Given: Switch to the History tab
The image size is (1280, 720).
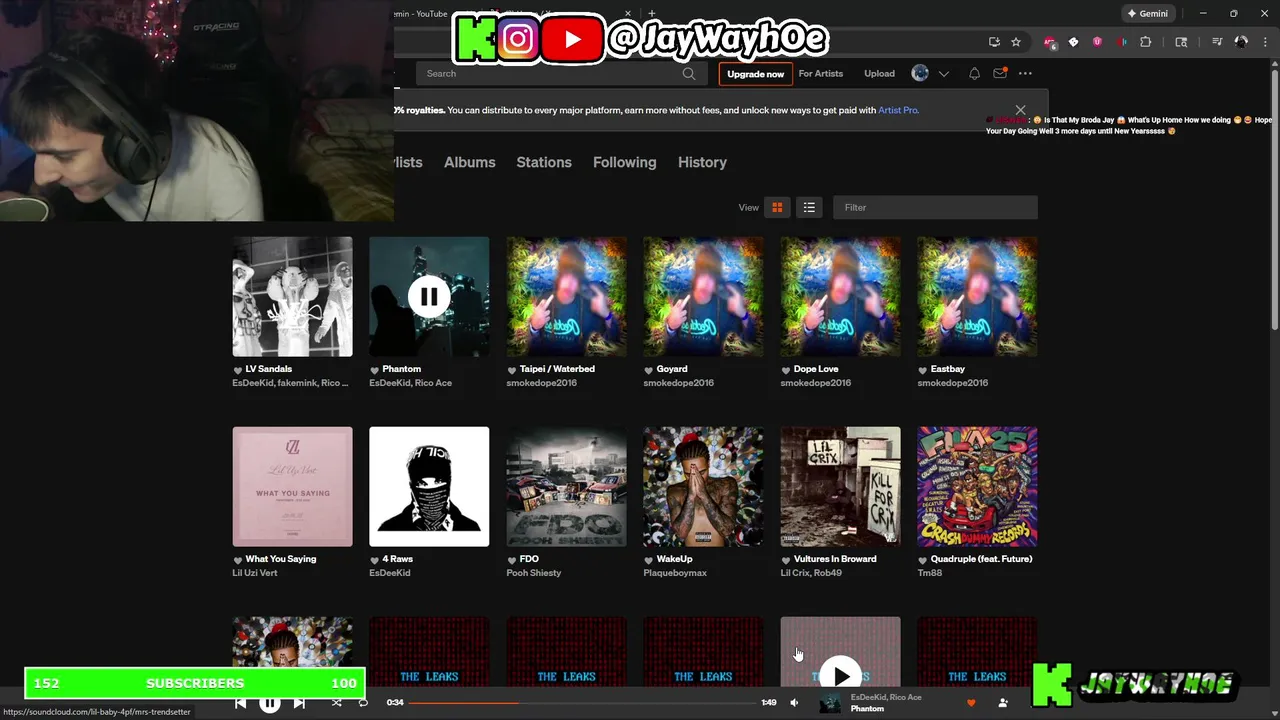Looking at the screenshot, I should pyautogui.click(x=702, y=162).
